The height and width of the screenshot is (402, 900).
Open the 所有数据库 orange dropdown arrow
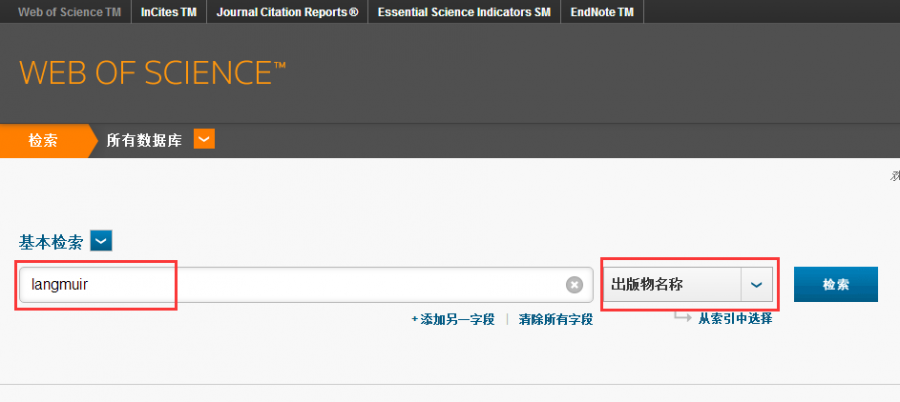pyautogui.click(x=204, y=139)
